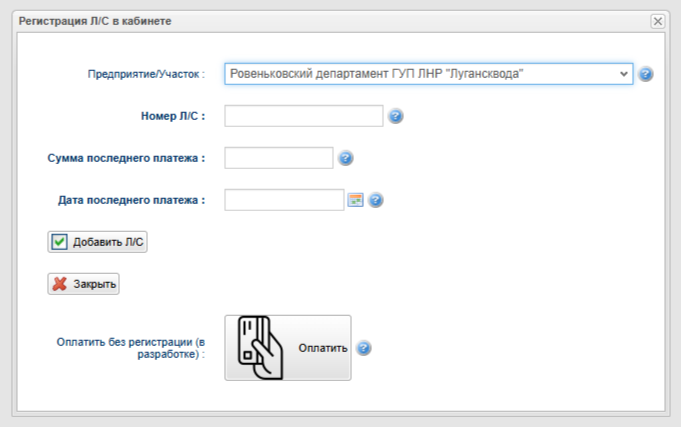The height and width of the screenshot is (427, 681).
Task: Select the Сумма последнего платежа label
Action: [x=126, y=158]
